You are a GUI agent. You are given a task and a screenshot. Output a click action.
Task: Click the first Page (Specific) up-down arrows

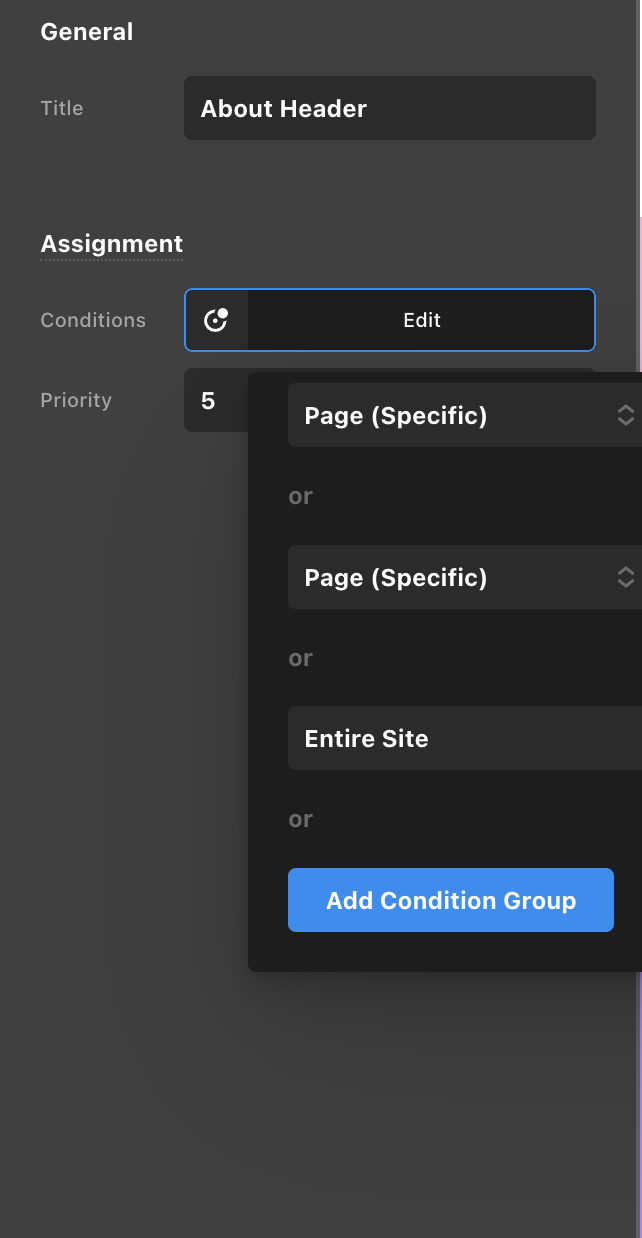coord(625,416)
